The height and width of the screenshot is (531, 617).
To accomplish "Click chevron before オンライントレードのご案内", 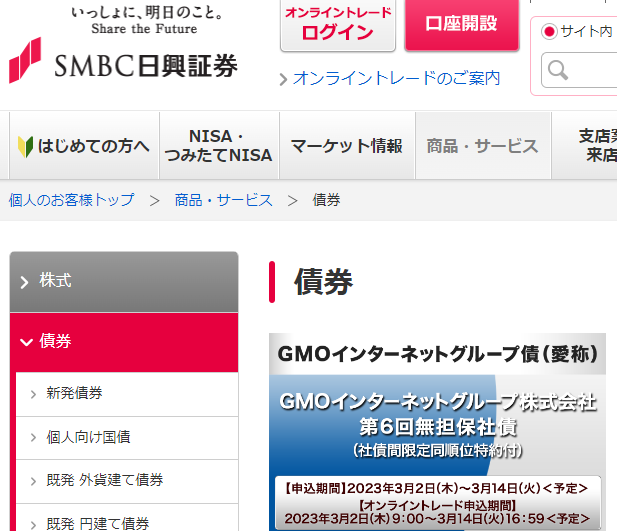I will pos(283,79).
